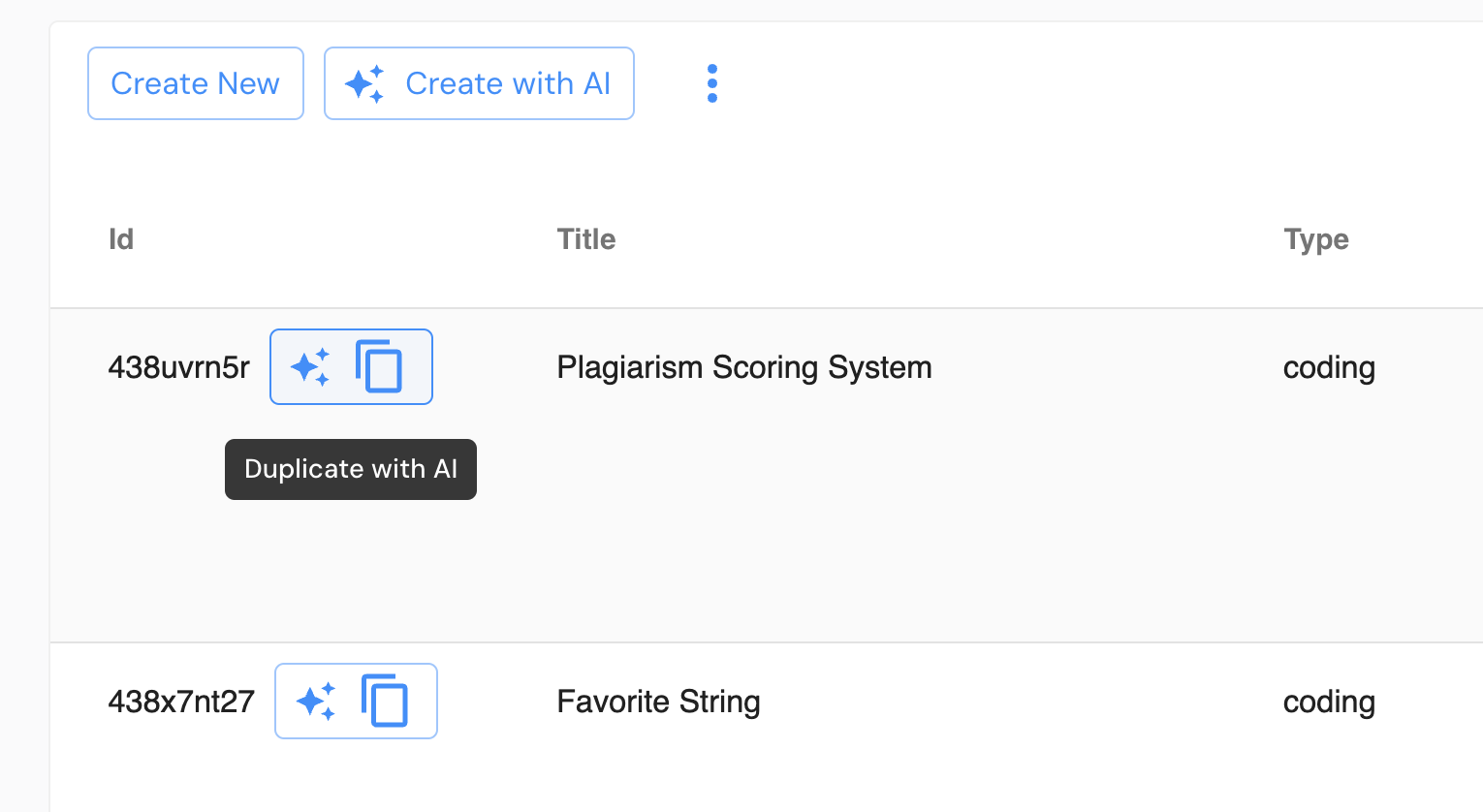
Task: Click the copy icon for row 438uvrn5r
Action: click(x=379, y=366)
